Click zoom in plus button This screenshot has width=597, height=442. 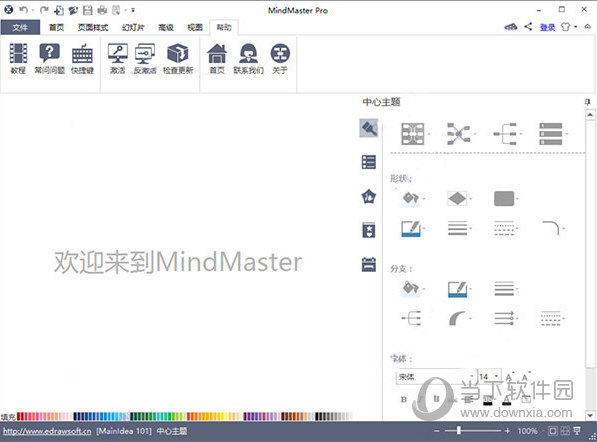pos(507,431)
